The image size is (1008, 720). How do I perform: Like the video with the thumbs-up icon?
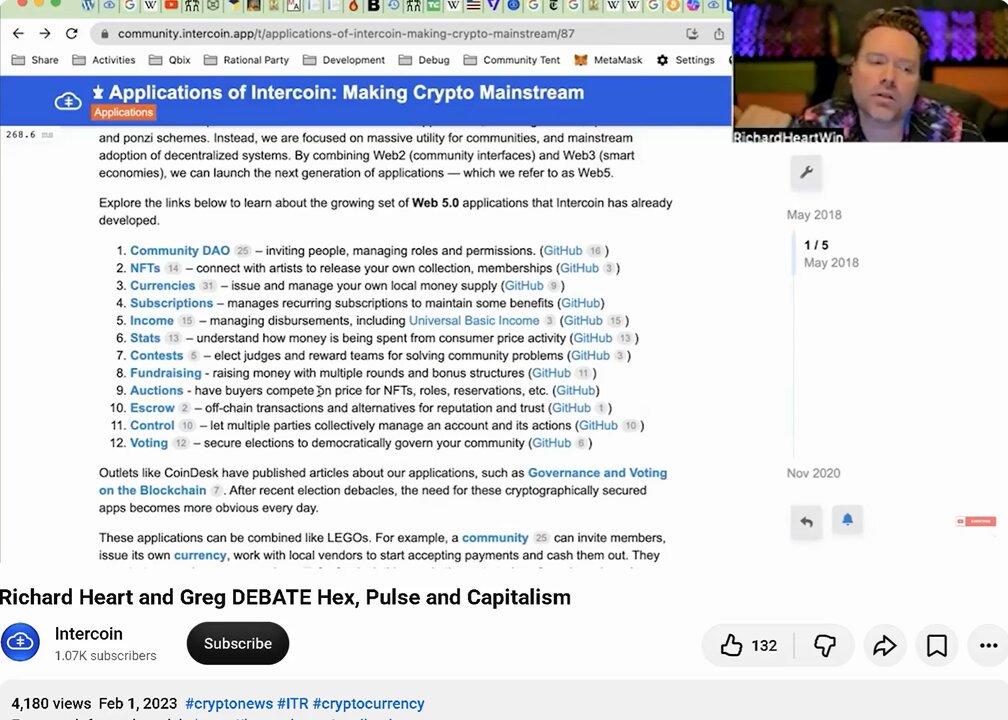[732, 645]
